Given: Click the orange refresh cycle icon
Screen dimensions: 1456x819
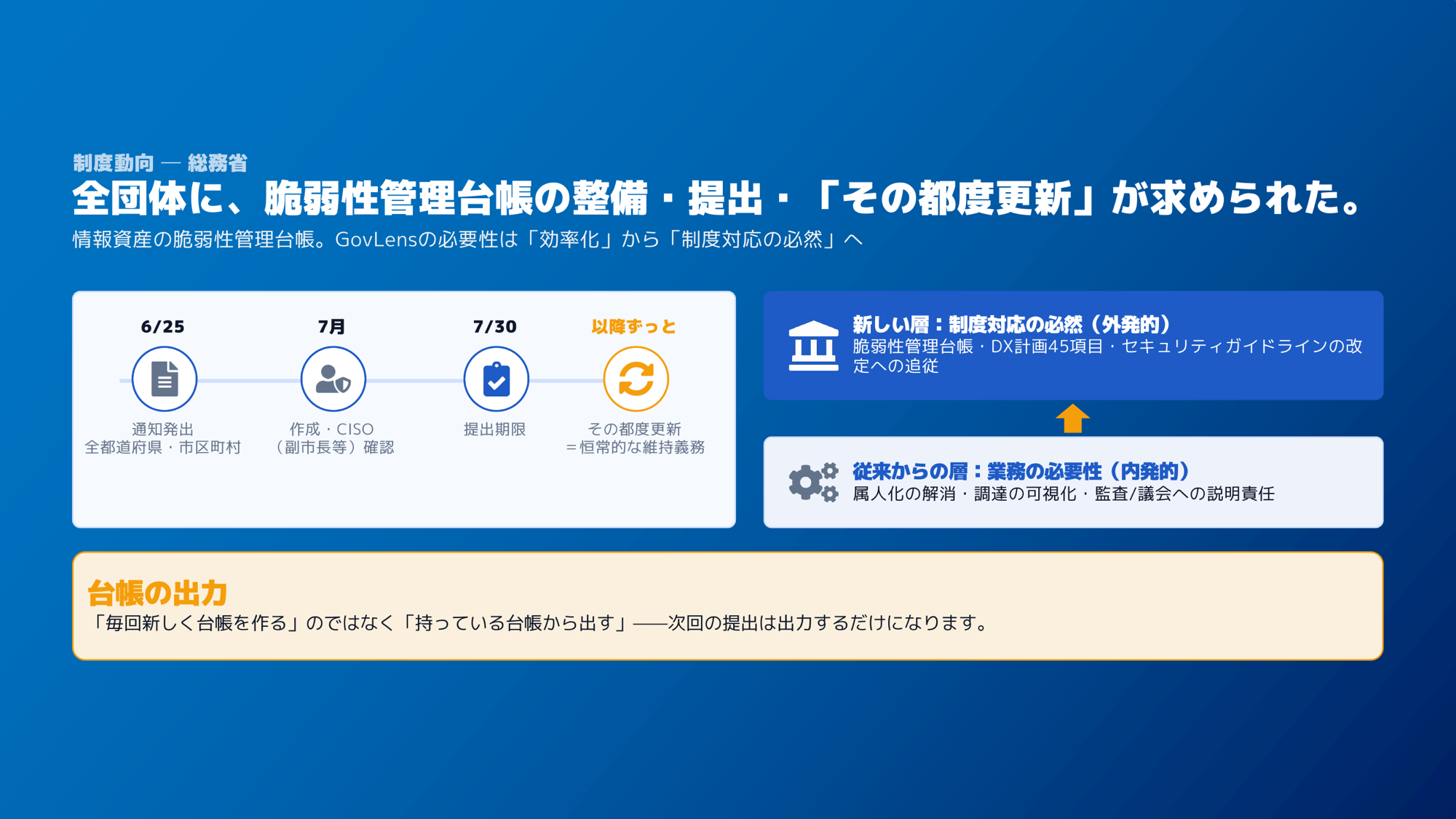Looking at the screenshot, I should (x=636, y=379).
